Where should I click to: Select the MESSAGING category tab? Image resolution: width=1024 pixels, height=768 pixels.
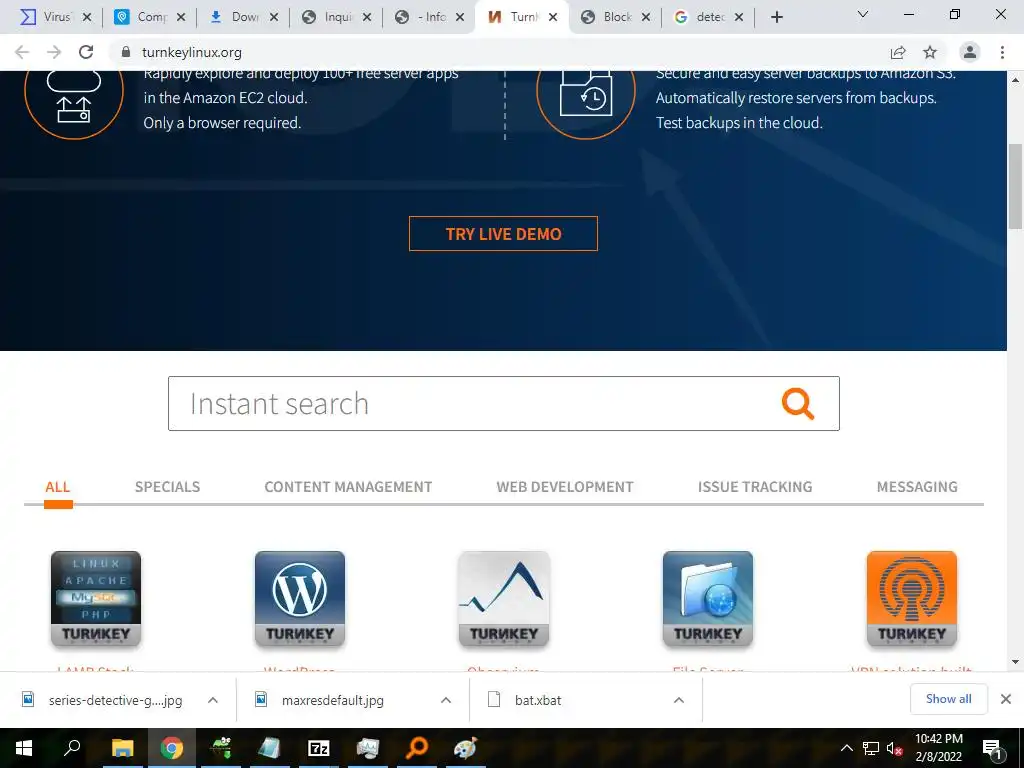pos(917,487)
